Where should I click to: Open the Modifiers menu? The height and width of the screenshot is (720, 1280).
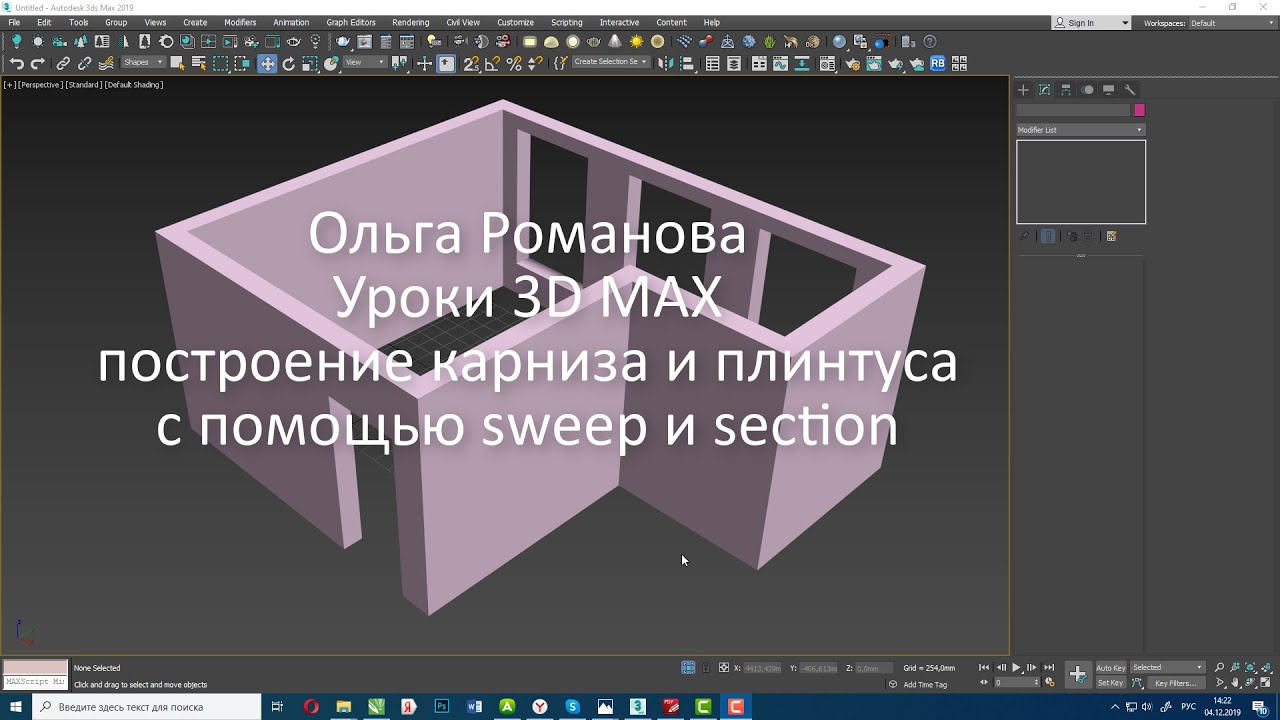click(240, 22)
